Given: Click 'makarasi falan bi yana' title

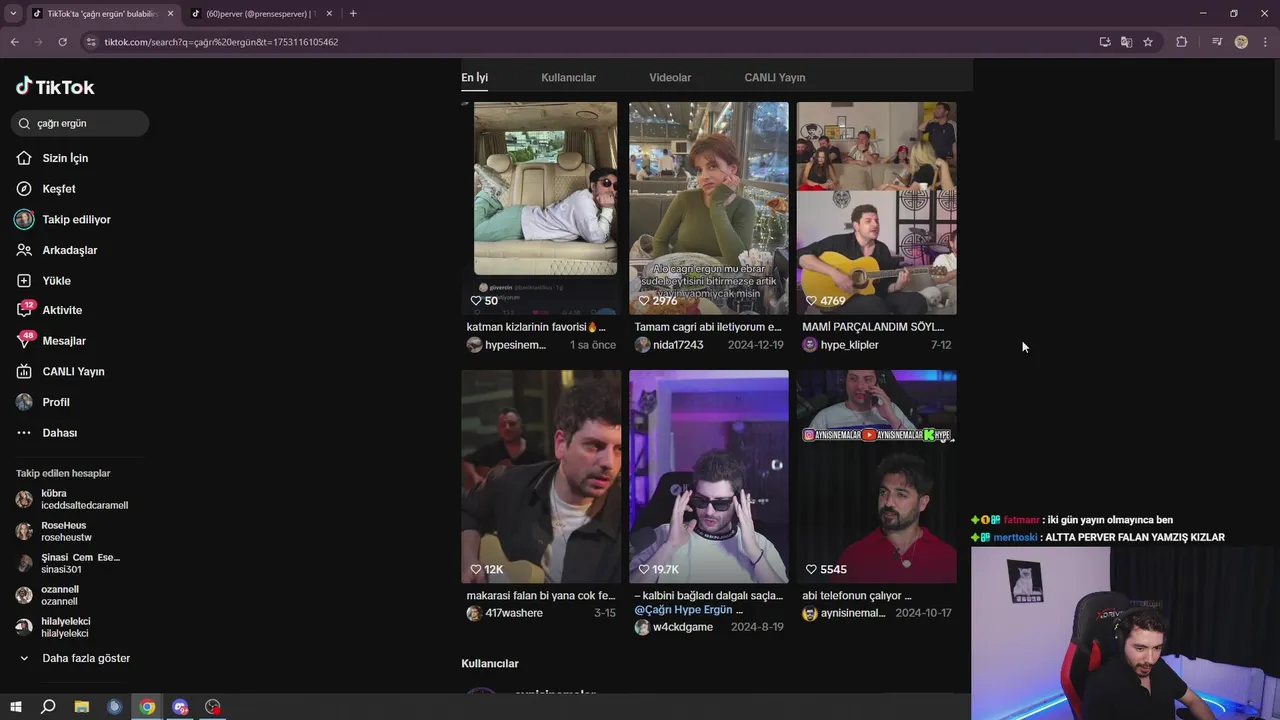Looking at the screenshot, I should tap(541, 596).
